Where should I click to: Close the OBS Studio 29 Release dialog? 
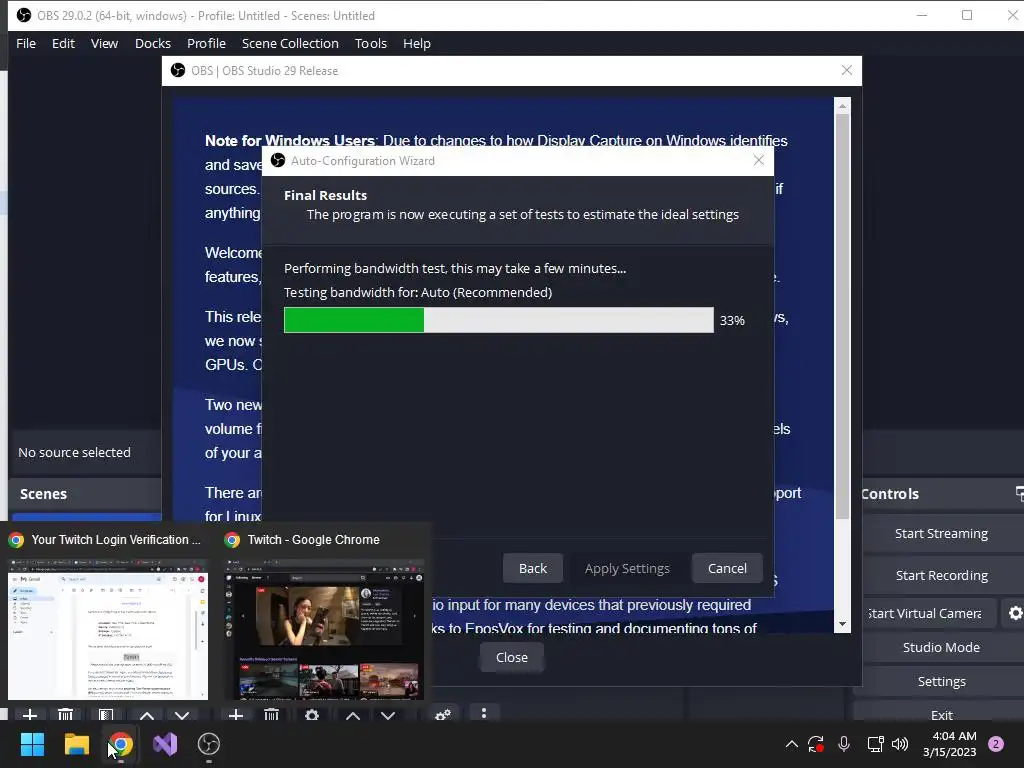[x=511, y=657]
